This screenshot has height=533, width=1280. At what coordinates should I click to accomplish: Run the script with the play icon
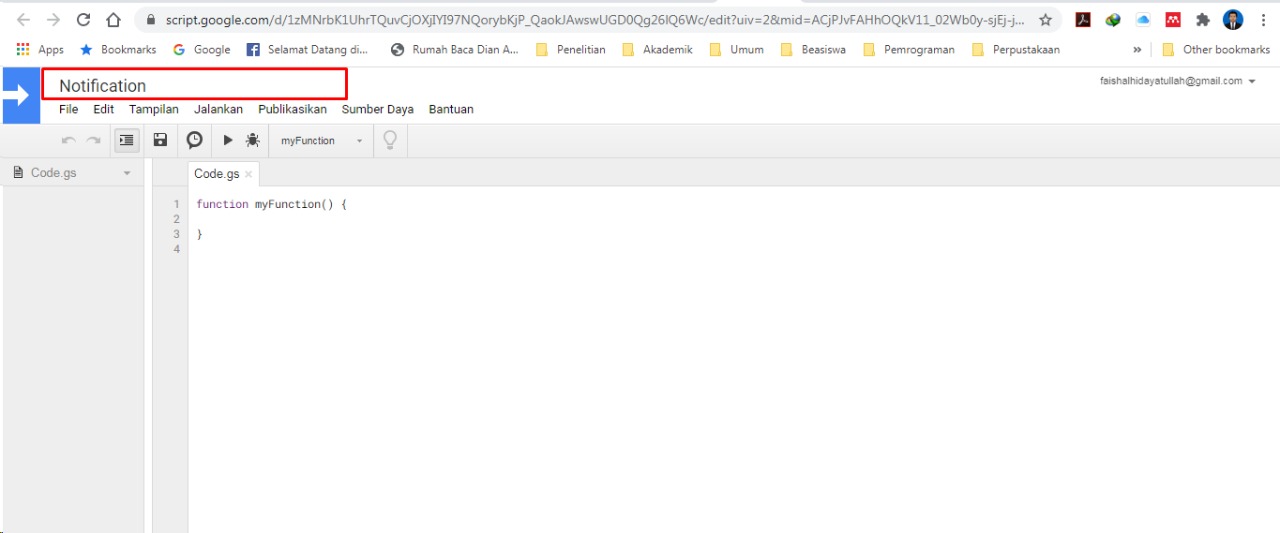coord(228,141)
